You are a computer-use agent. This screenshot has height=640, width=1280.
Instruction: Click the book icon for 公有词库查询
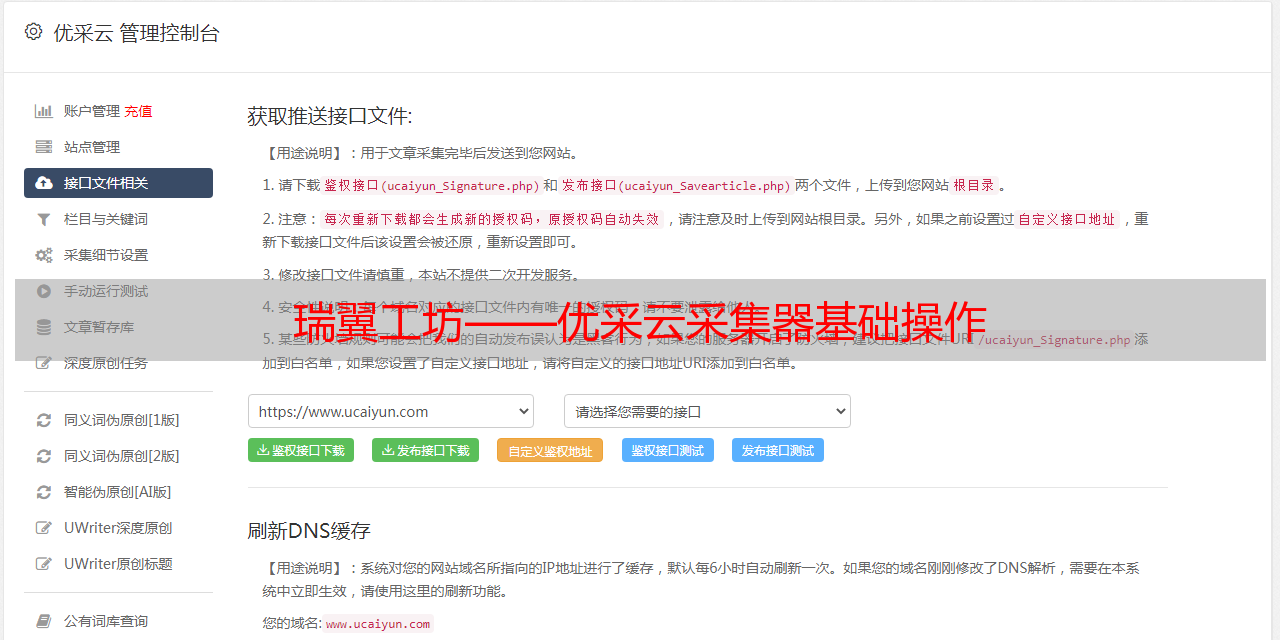pyautogui.click(x=44, y=621)
